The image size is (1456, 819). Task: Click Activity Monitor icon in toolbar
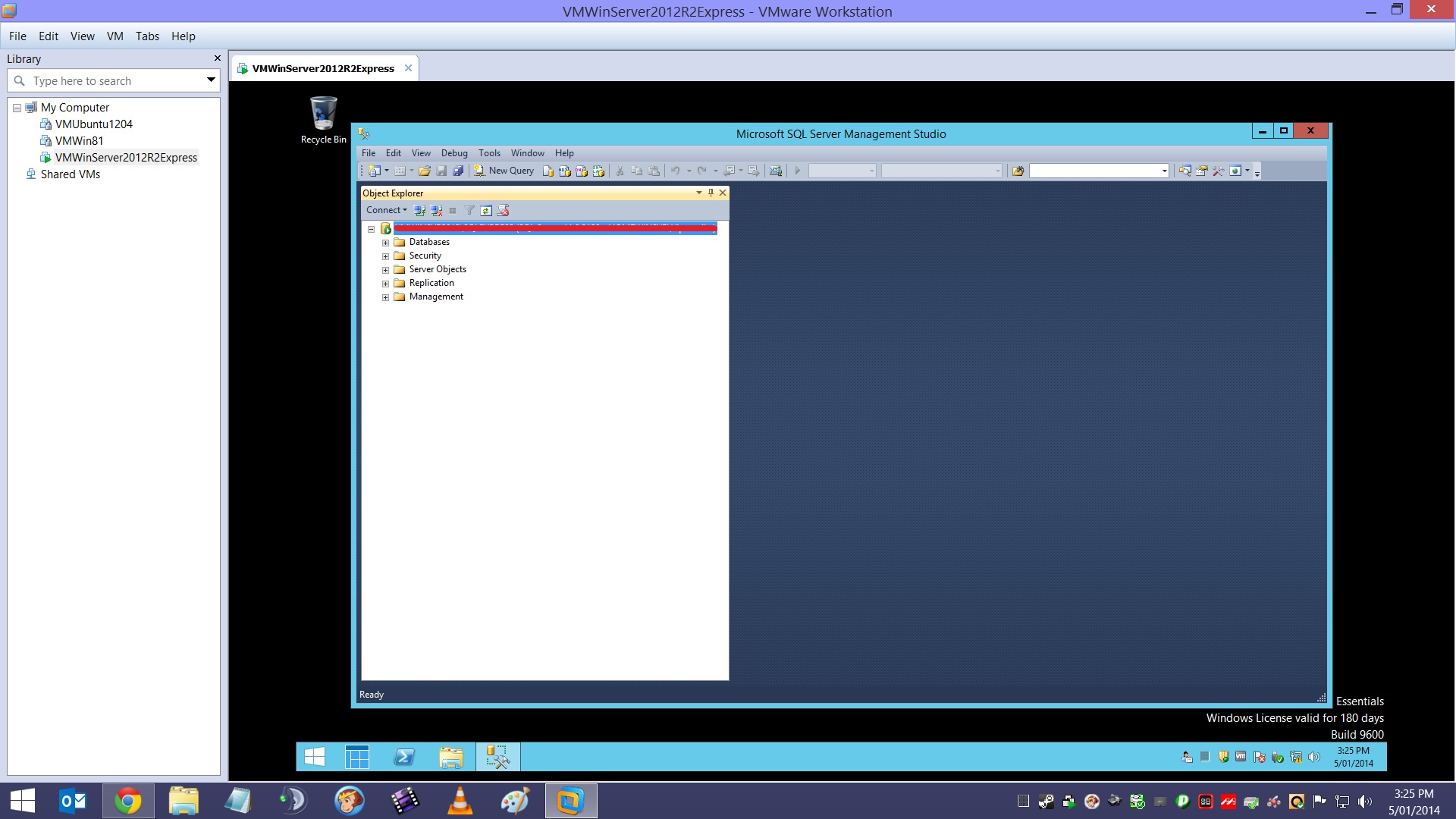coord(775,171)
